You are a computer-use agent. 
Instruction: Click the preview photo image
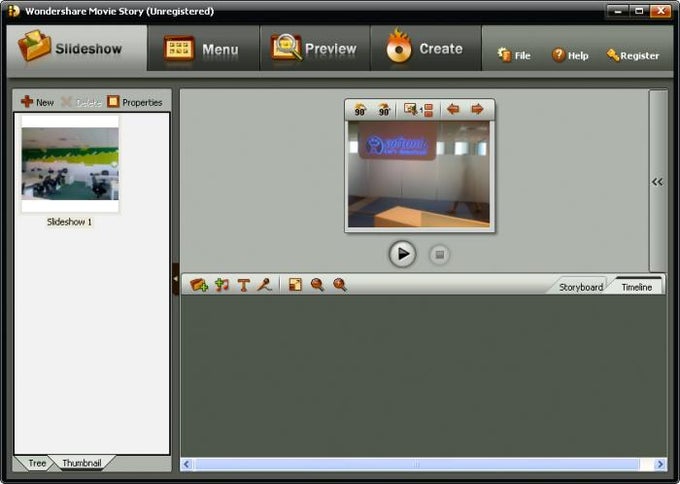(x=419, y=174)
